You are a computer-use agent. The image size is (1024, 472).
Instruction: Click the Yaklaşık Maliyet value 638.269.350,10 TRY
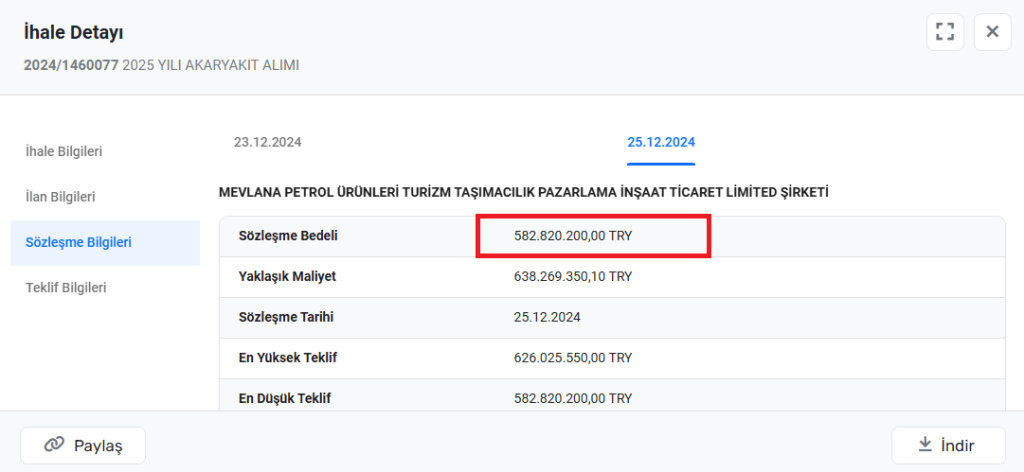pyautogui.click(x=573, y=276)
